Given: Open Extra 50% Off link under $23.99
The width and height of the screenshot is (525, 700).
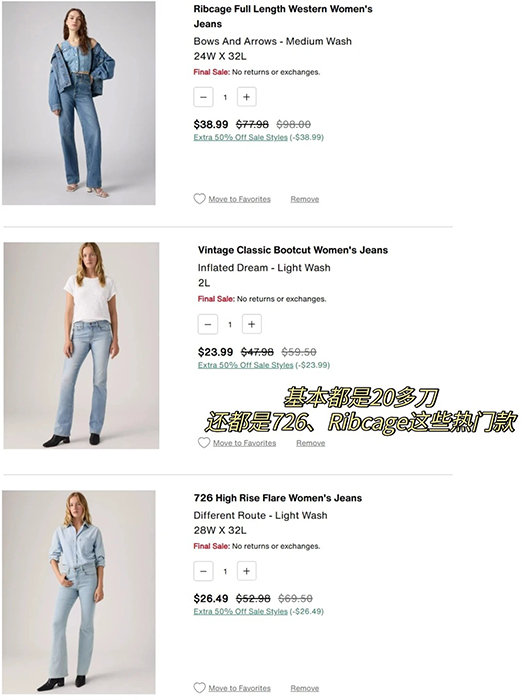Looking at the screenshot, I should click(x=246, y=365).
